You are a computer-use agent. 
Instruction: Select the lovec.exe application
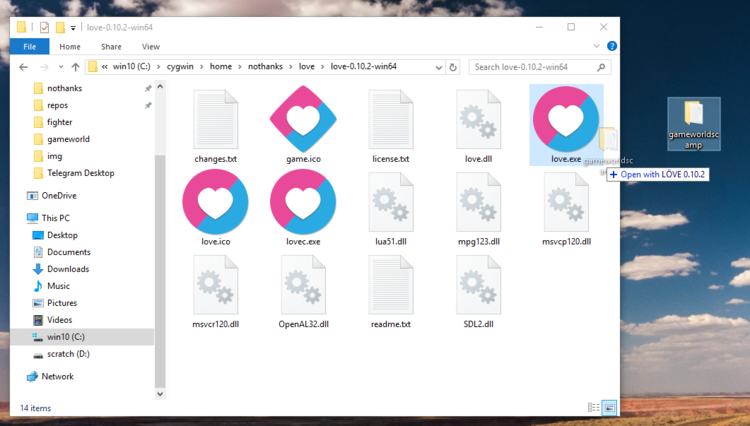click(303, 202)
